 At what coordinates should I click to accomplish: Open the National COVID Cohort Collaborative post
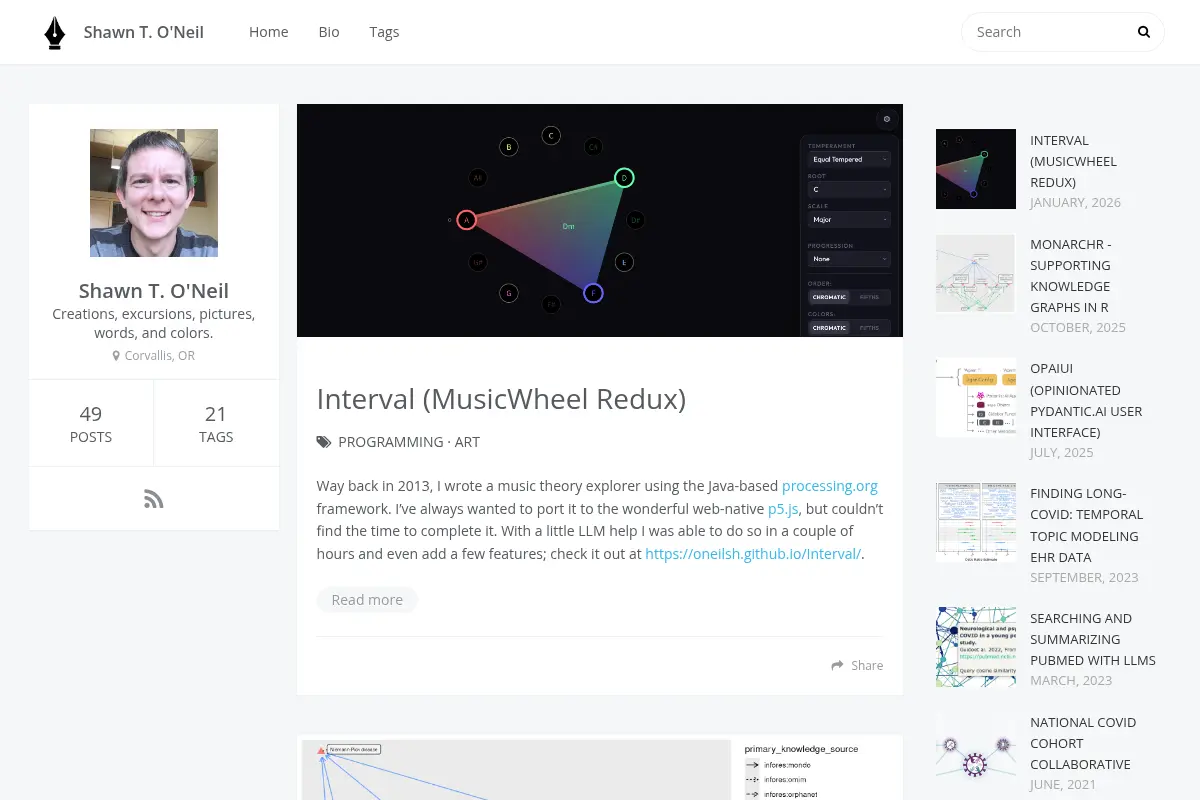click(1080, 743)
